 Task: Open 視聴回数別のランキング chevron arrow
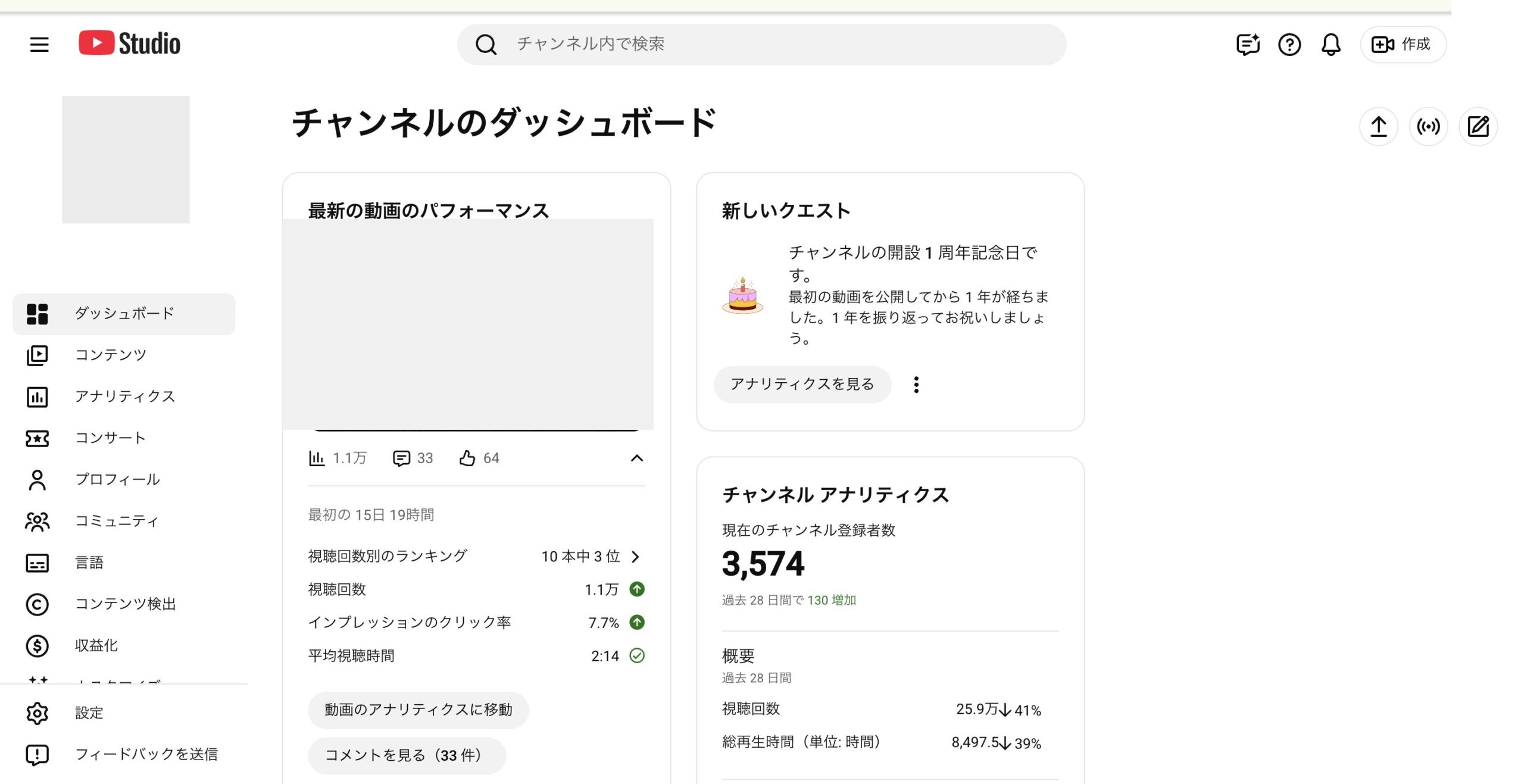click(636, 557)
